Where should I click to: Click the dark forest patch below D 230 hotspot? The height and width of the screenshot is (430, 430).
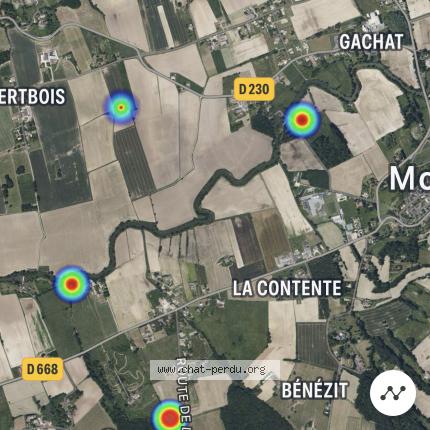[330, 145]
